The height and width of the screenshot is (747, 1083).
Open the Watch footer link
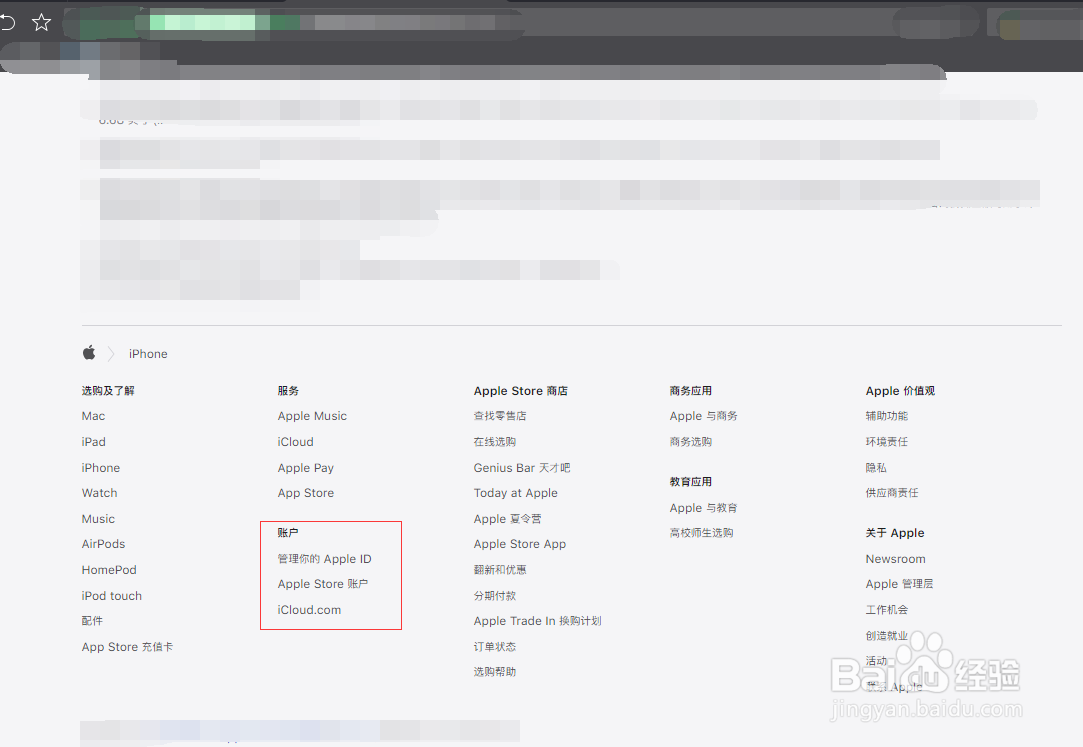pyautogui.click(x=99, y=493)
